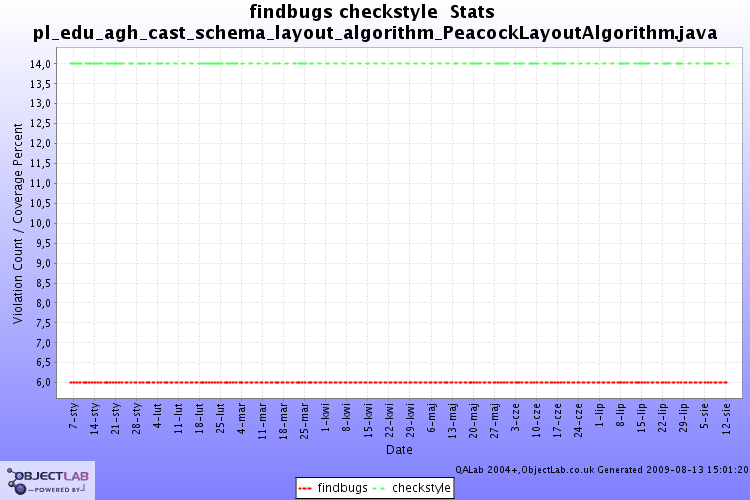Click the 8,0 y-axis tick label
The image size is (750, 500).
pyautogui.click(x=43, y=303)
